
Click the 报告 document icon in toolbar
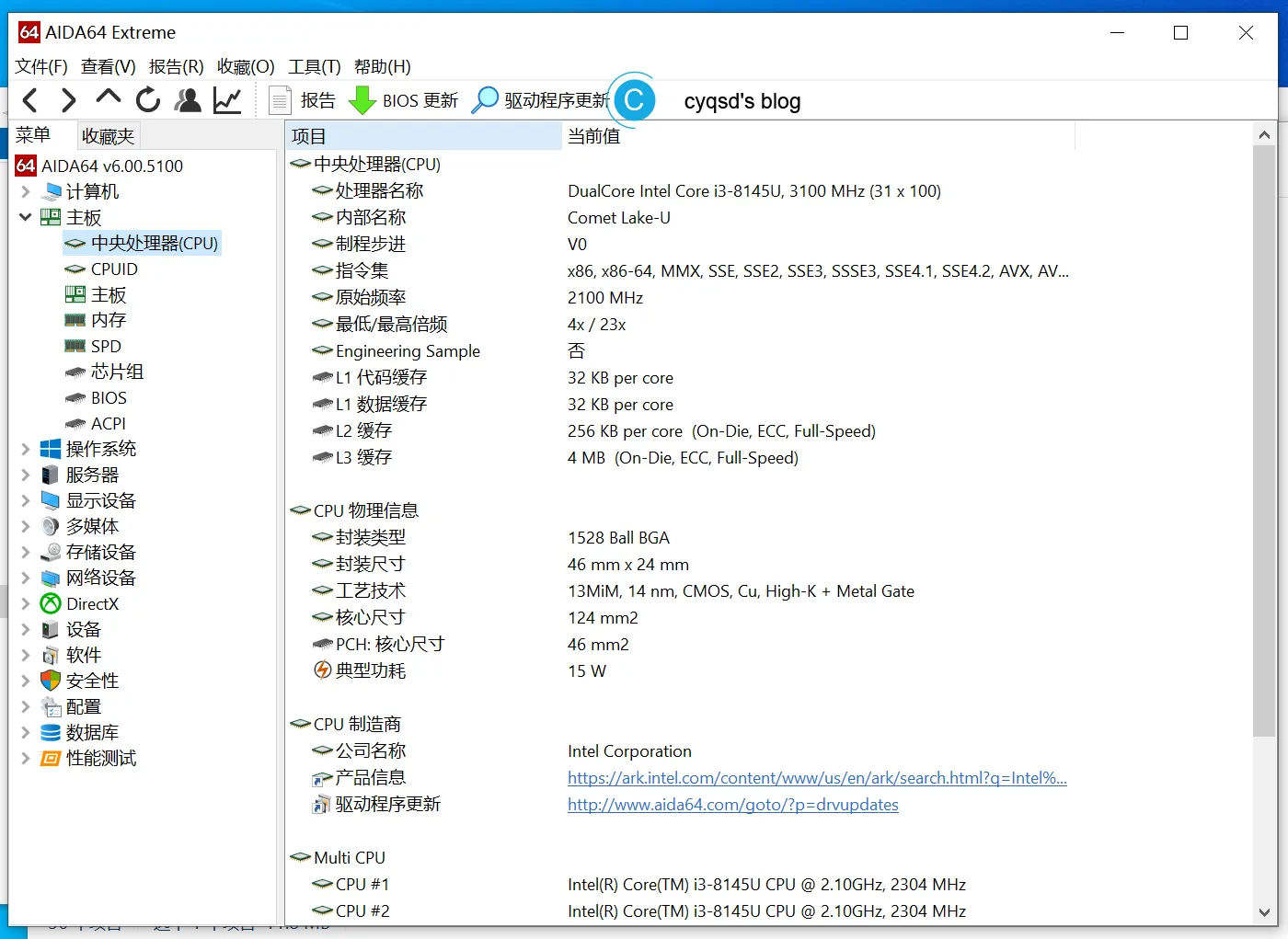tap(280, 100)
